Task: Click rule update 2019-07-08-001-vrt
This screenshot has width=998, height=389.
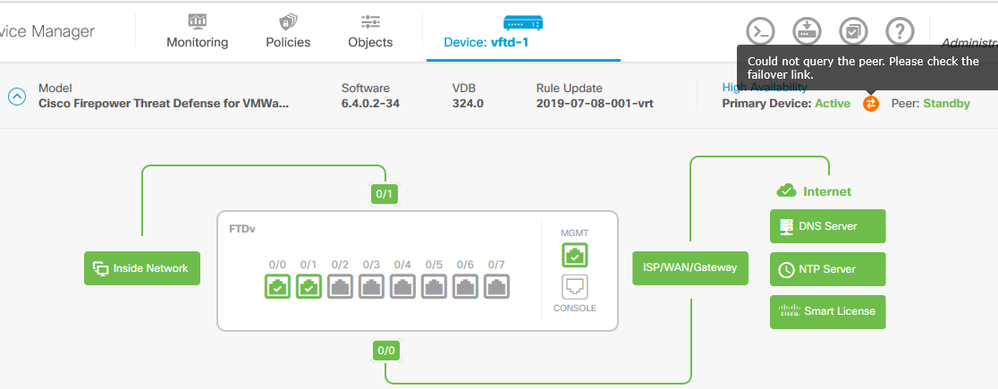Action: click(594, 103)
